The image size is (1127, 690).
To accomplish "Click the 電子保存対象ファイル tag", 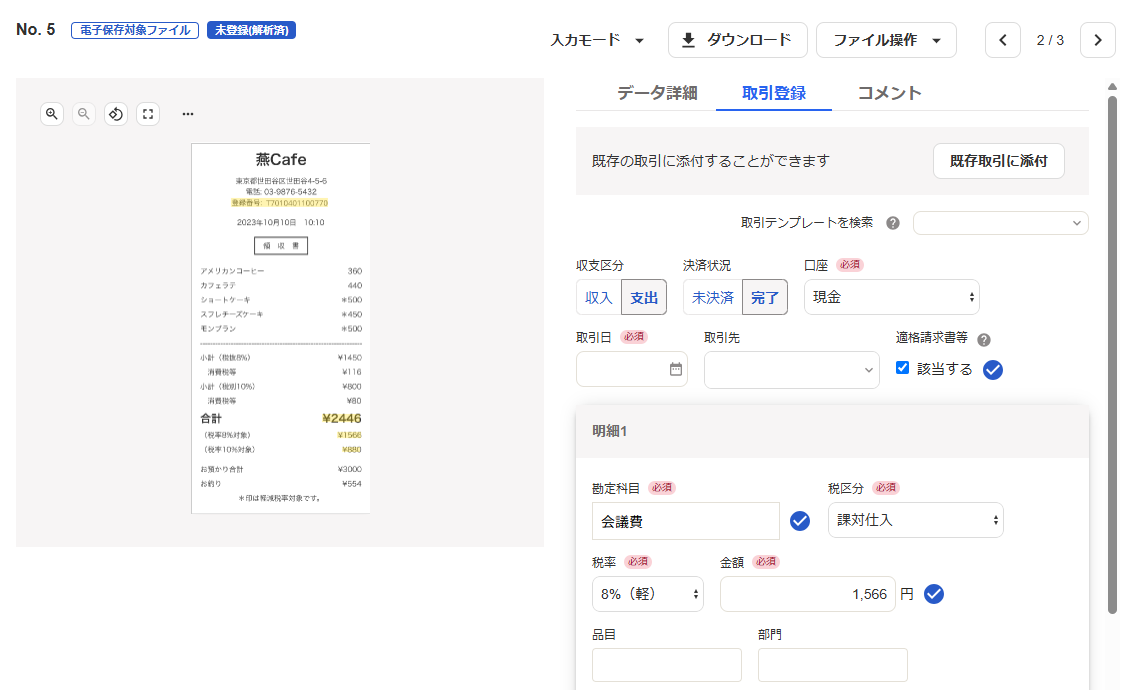I will pyautogui.click(x=135, y=30).
